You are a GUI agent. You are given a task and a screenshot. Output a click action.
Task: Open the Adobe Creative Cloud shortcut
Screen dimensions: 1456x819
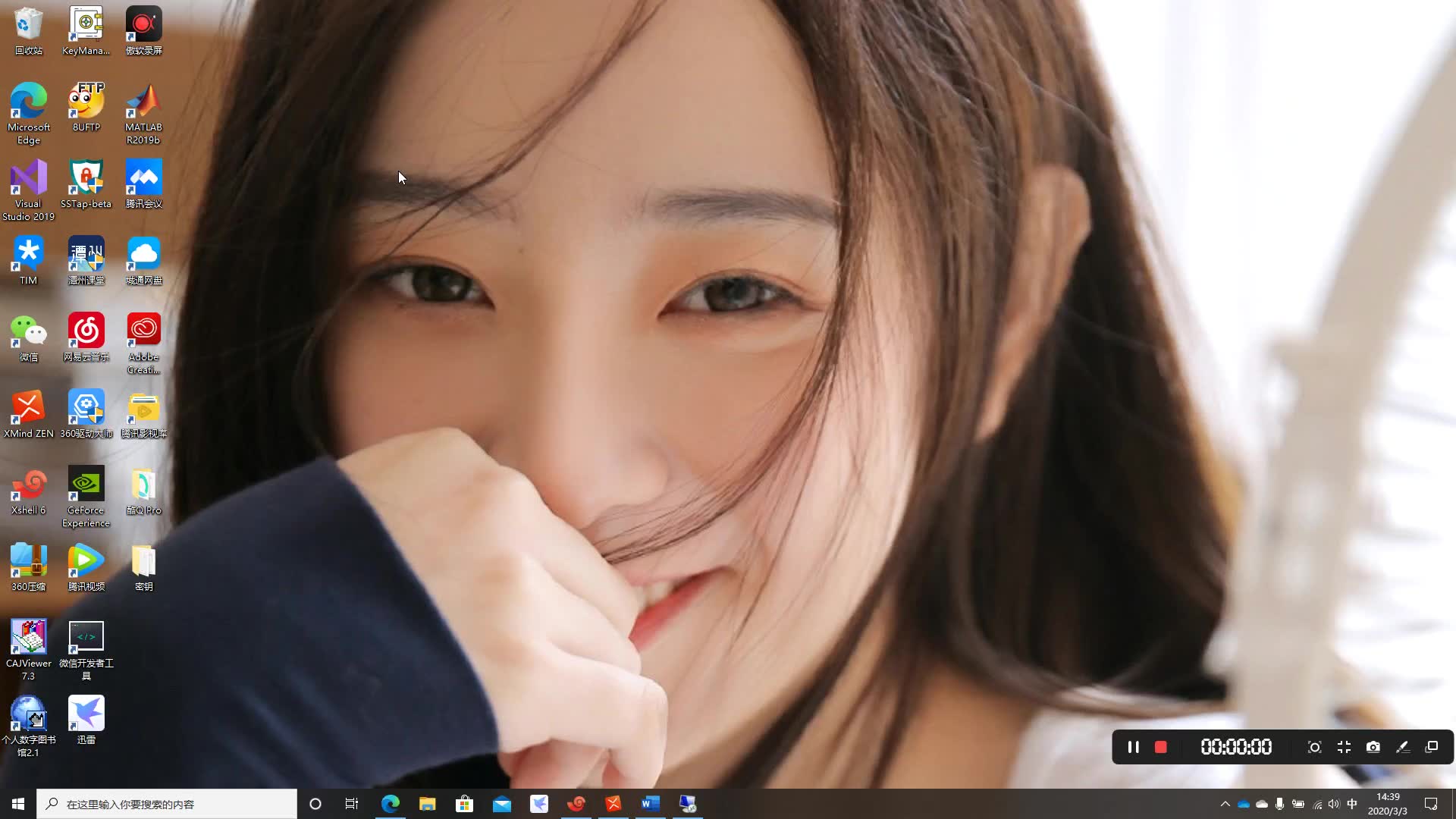click(x=143, y=343)
